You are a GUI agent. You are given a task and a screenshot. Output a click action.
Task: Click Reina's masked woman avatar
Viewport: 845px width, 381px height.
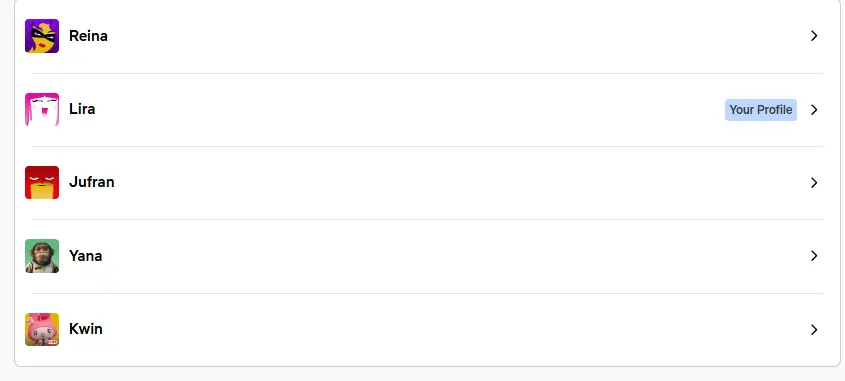(x=42, y=36)
